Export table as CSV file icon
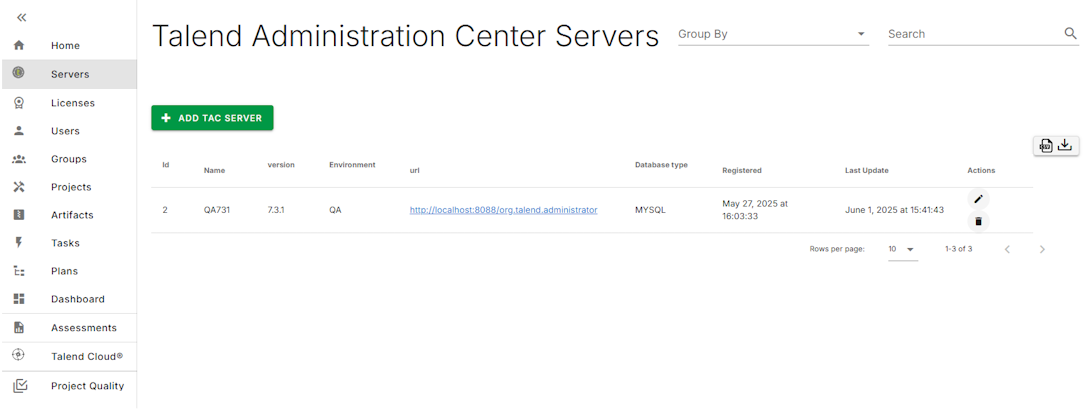This screenshot has width=1092, height=409. (1045, 146)
